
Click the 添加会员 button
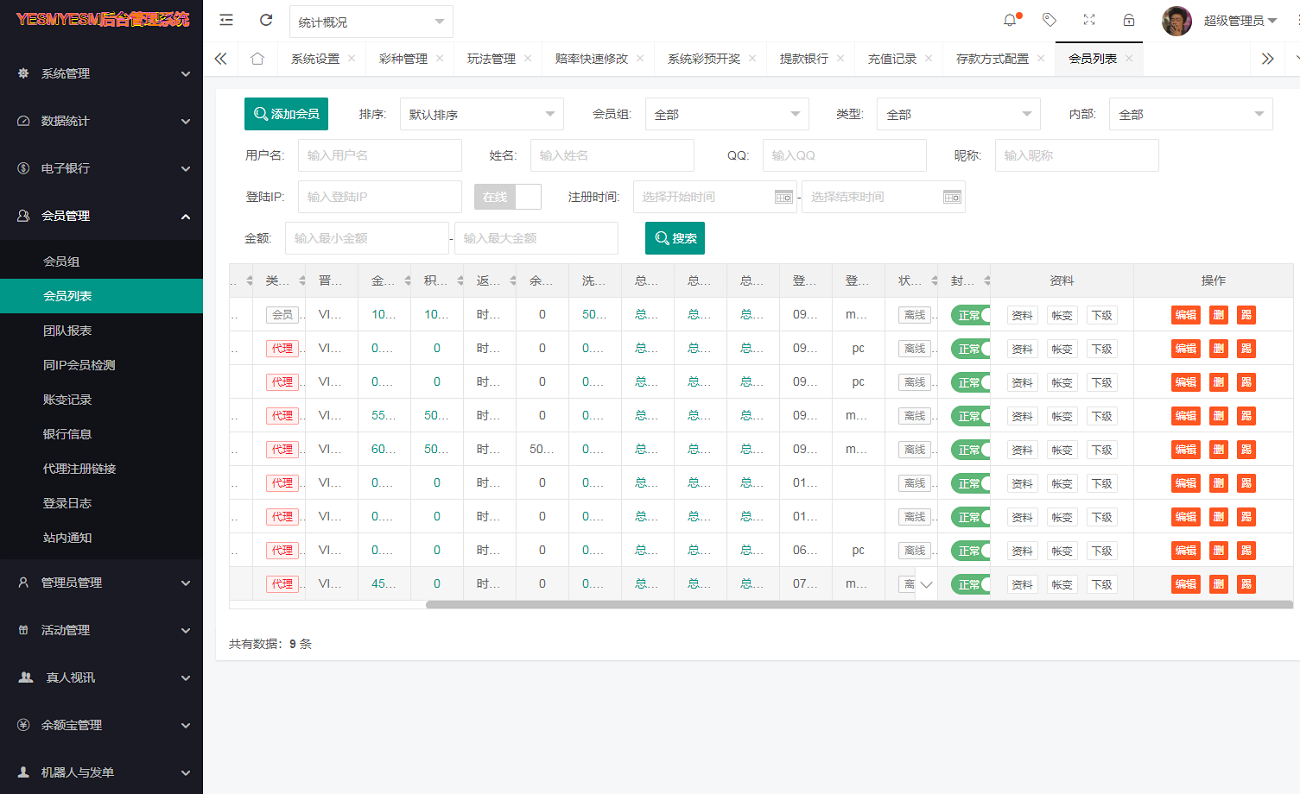tap(286, 114)
